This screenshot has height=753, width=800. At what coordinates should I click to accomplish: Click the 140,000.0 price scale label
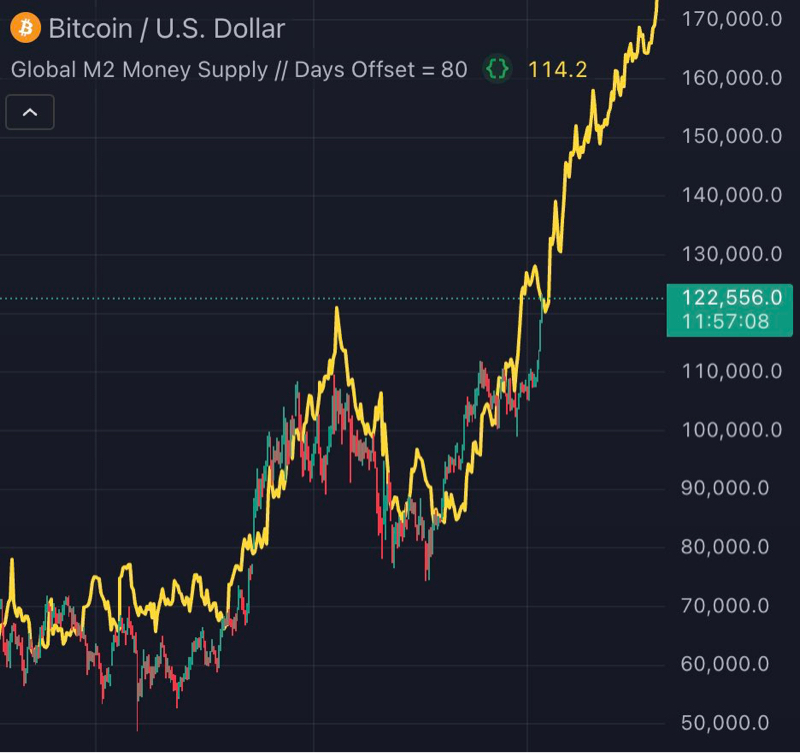[x=731, y=195]
